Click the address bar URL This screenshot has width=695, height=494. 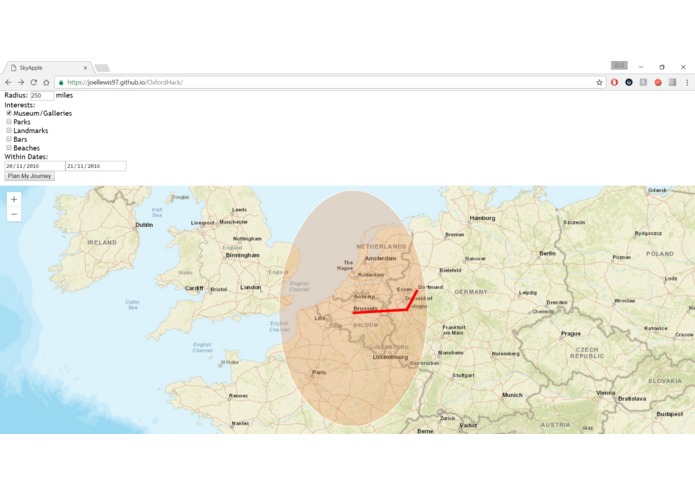pyautogui.click(x=125, y=82)
